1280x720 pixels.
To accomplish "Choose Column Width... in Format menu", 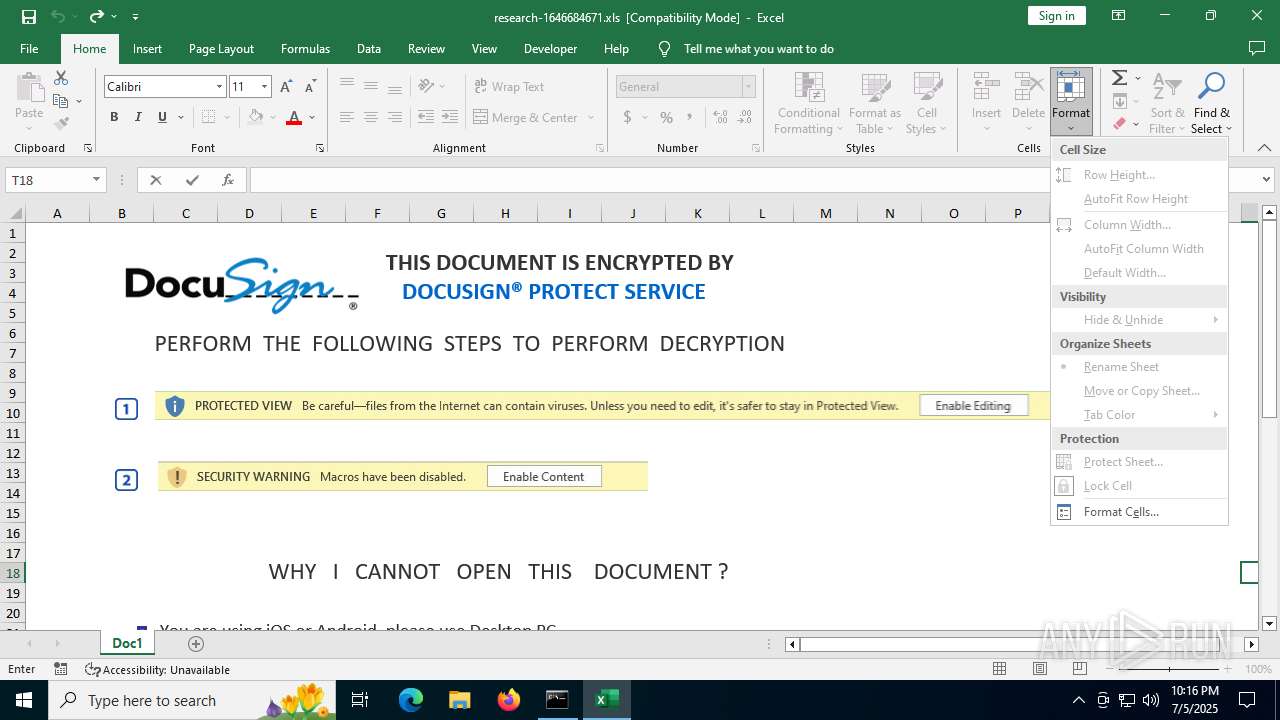I will [1139, 225].
